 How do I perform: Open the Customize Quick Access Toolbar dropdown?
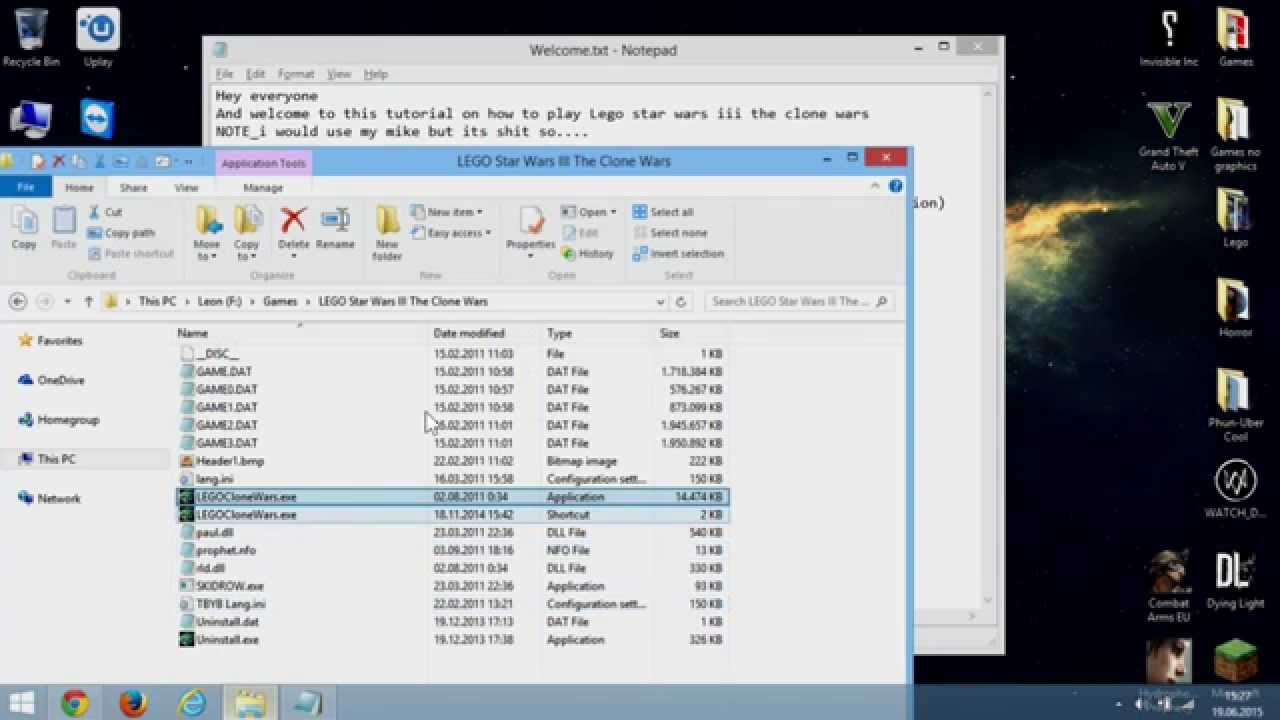(187, 161)
